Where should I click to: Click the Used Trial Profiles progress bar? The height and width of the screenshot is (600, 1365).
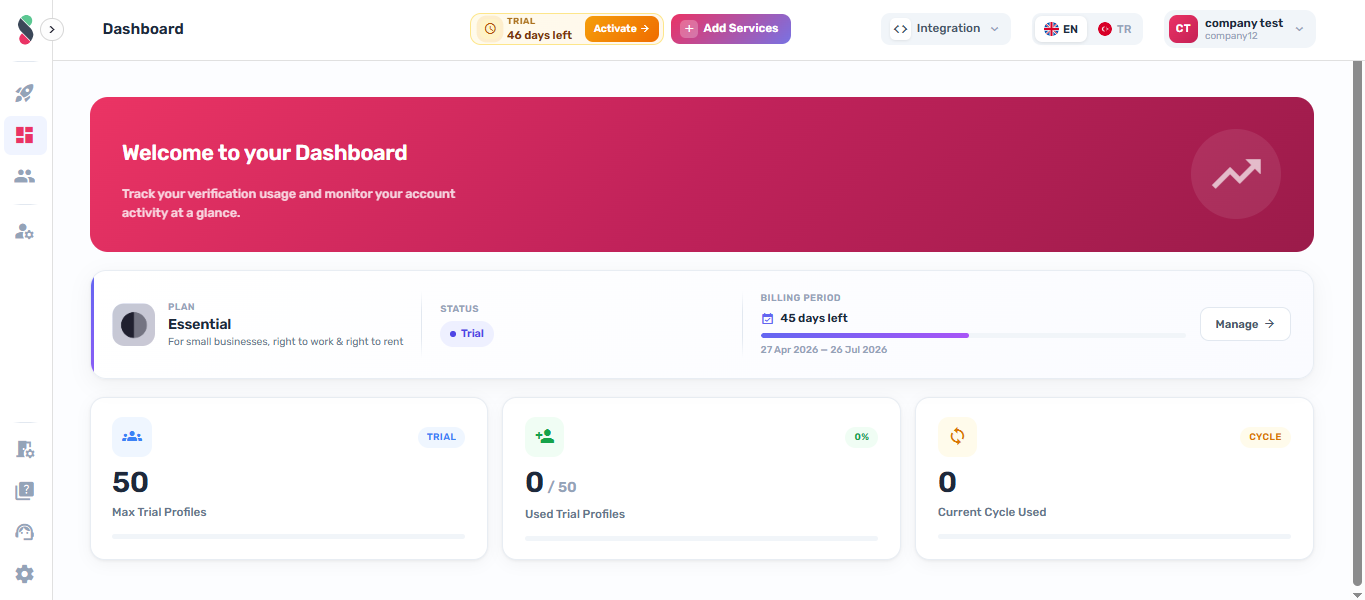click(x=701, y=538)
